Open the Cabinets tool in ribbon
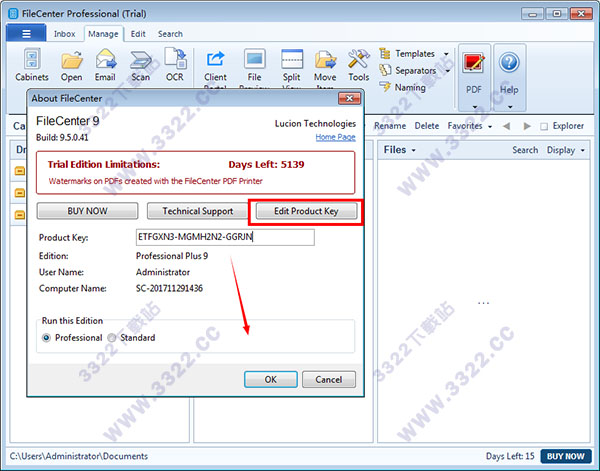The height and width of the screenshot is (471, 600). tap(32, 65)
